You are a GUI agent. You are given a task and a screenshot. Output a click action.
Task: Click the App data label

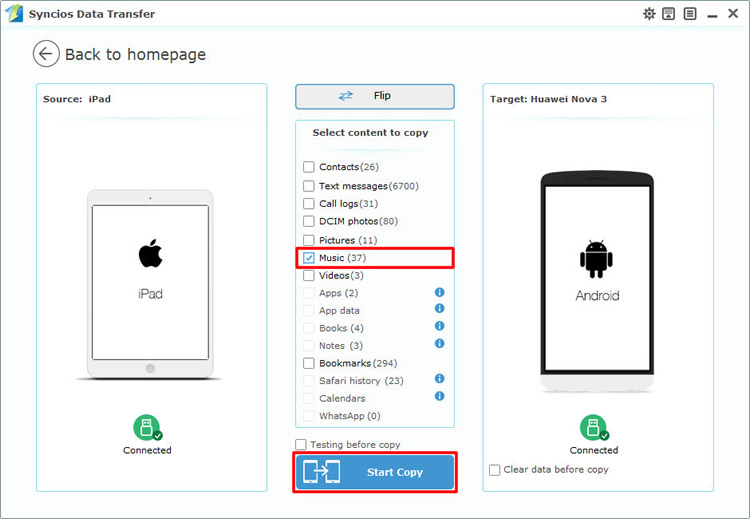[339, 311]
